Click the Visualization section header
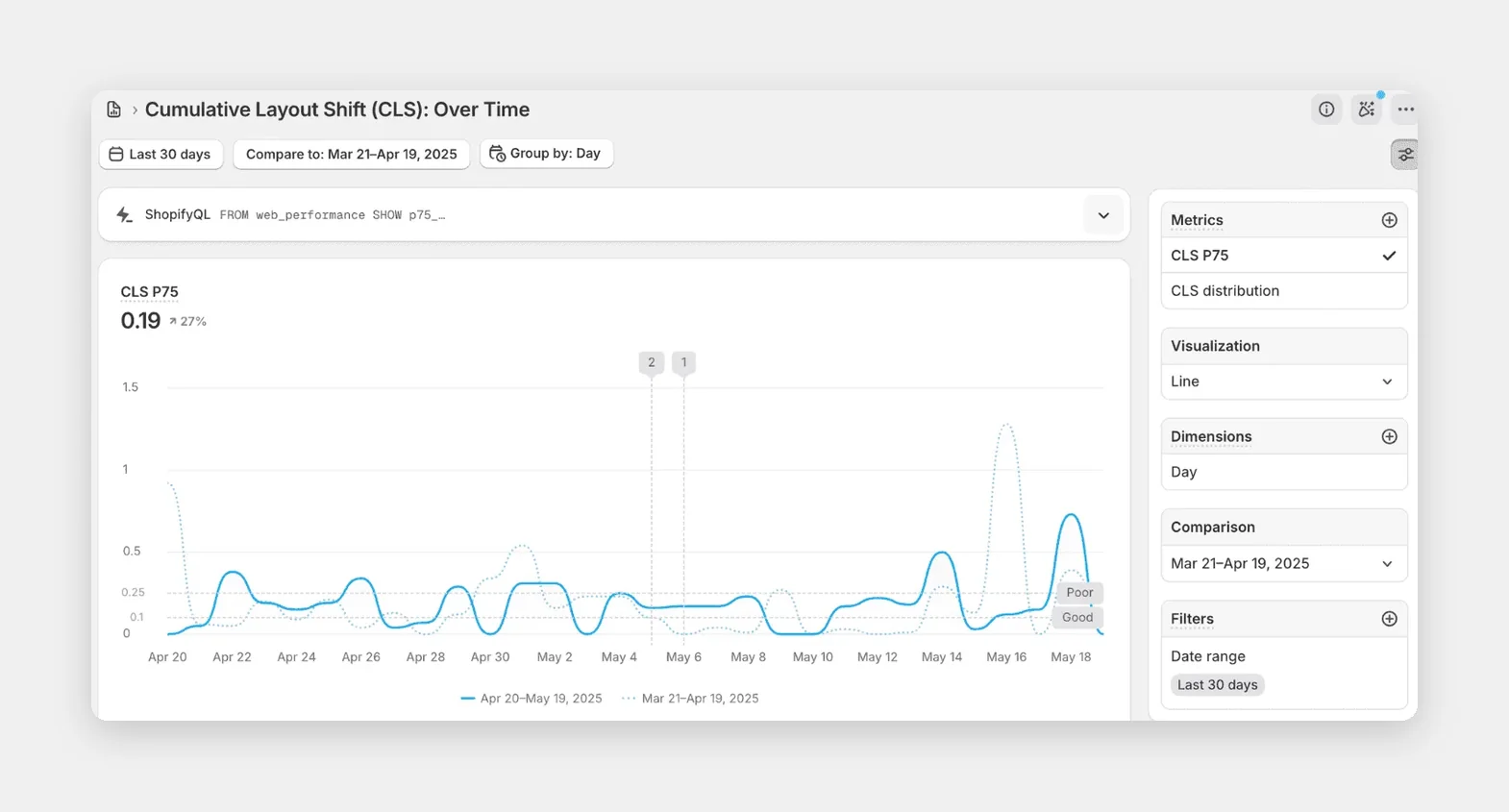This screenshot has height=812, width=1509. tap(1215, 346)
